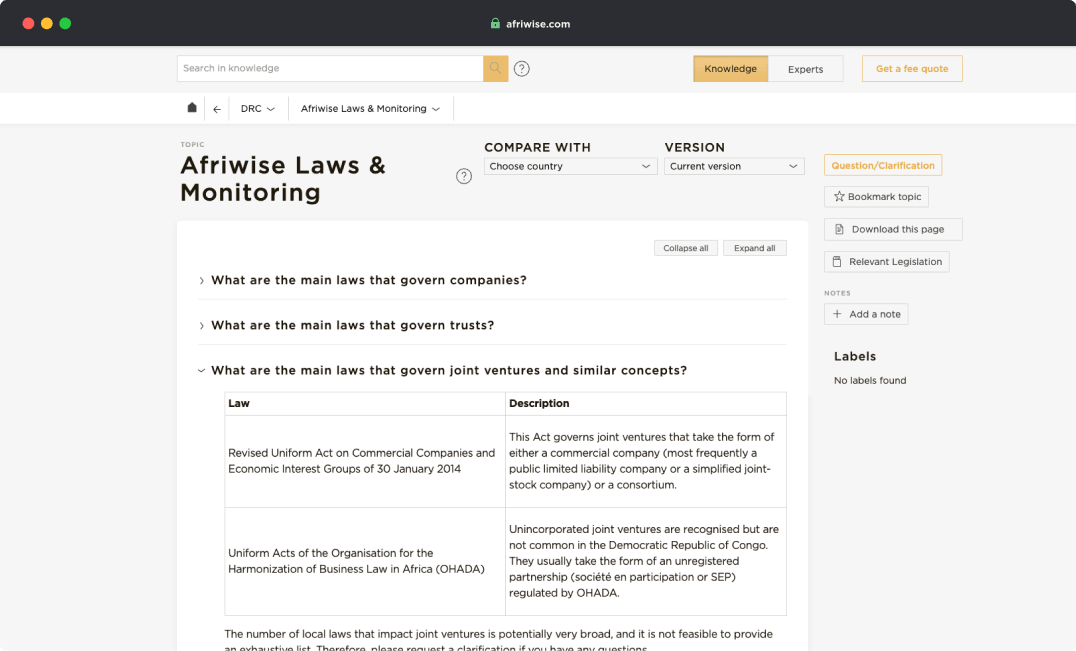Click the 'No labels found' text
The image size is (1076, 651).
point(869,381)
